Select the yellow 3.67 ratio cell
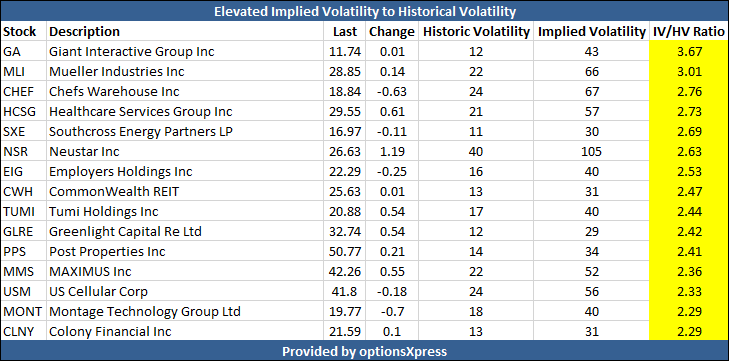Image resolution: width=729 pixels, height=361 pixels. click(689, 51)
